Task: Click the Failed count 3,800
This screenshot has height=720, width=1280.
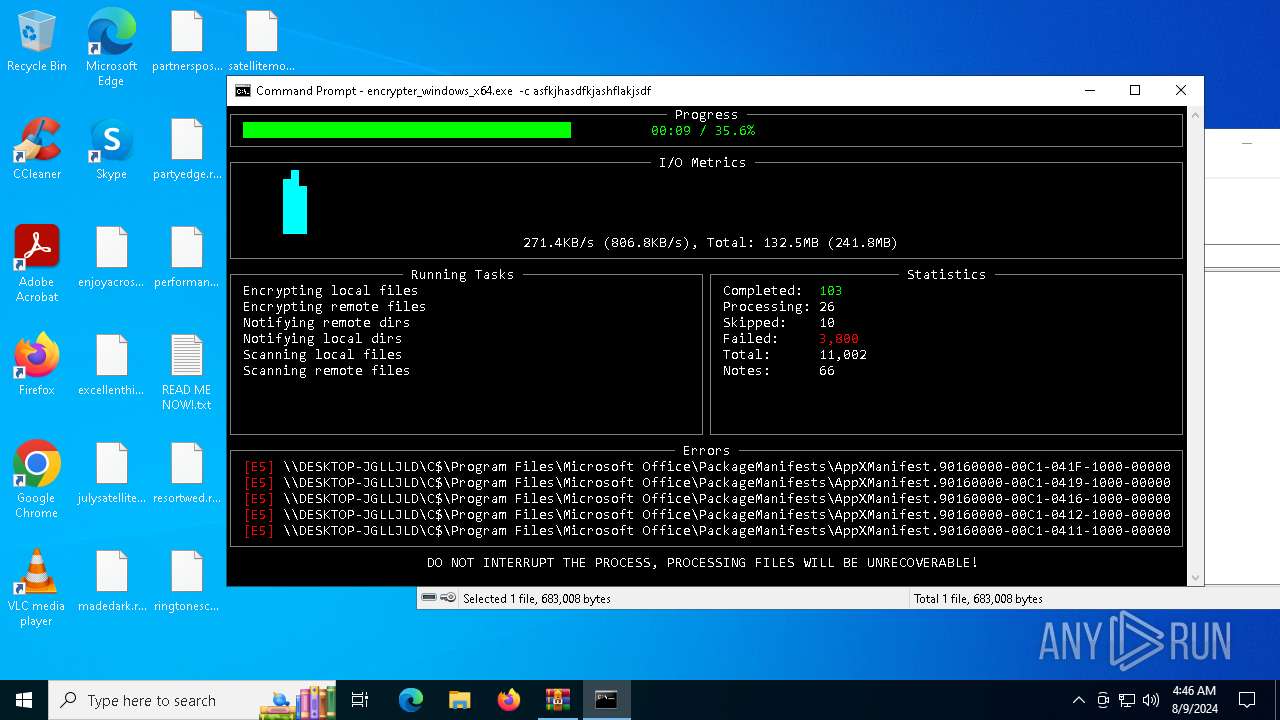Action: [x=838, y=339]
